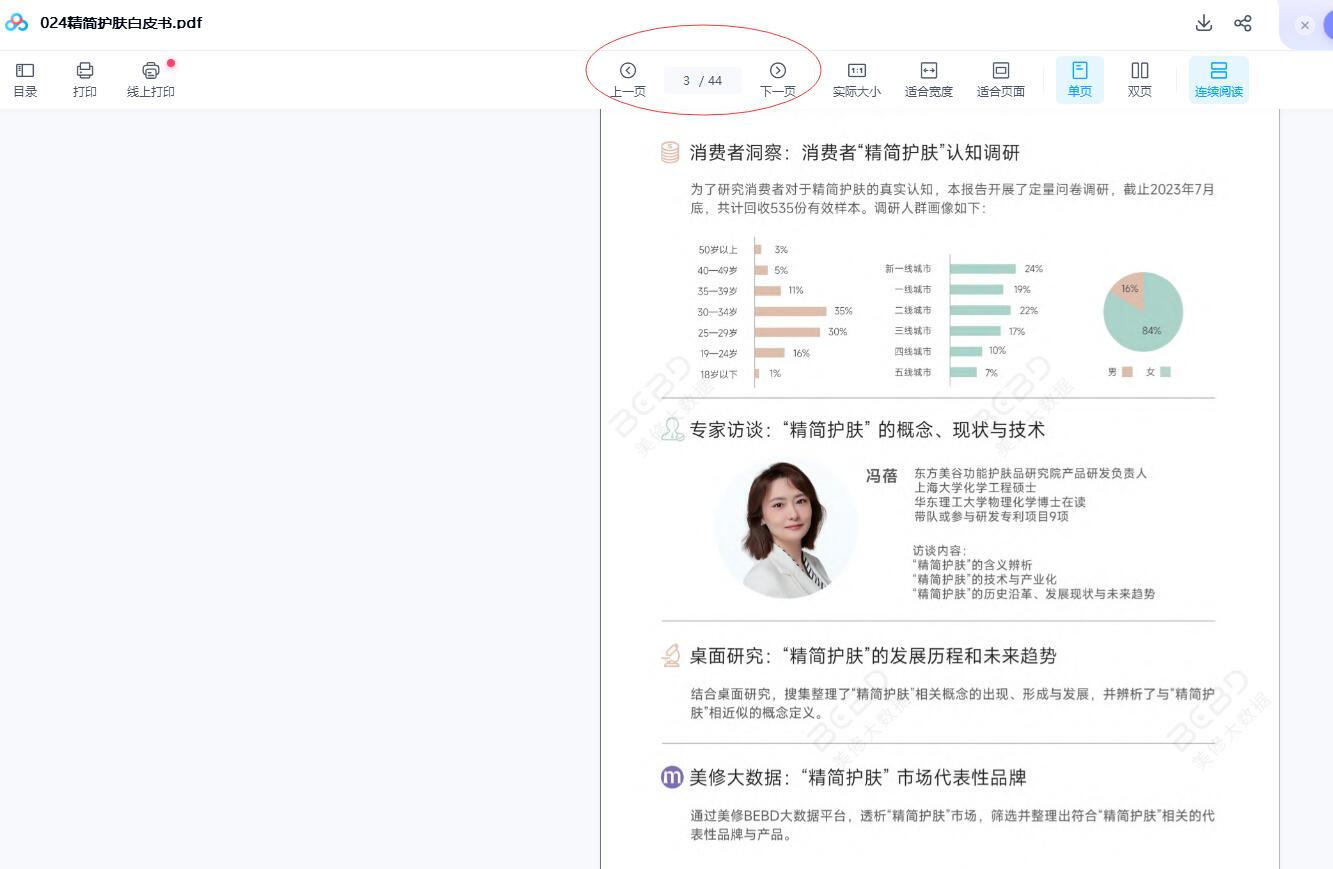This screenshot has width=1333, height=869.
Task: Click the expert portrait photo of 冯蓓
Action: tap(786, 528)
